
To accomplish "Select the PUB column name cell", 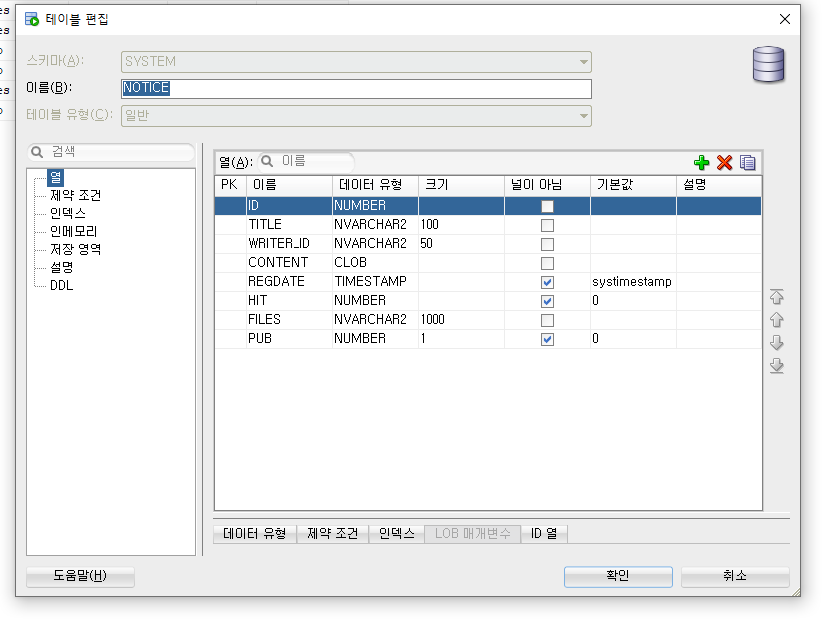I will (289, 339).
